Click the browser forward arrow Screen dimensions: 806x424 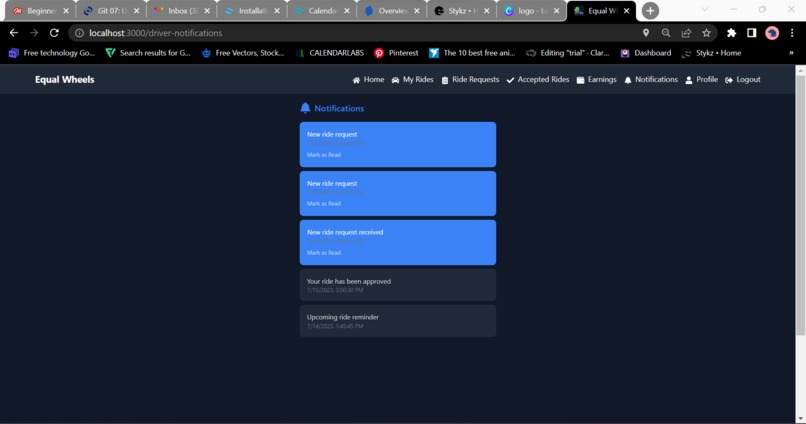tap(34, 33)
